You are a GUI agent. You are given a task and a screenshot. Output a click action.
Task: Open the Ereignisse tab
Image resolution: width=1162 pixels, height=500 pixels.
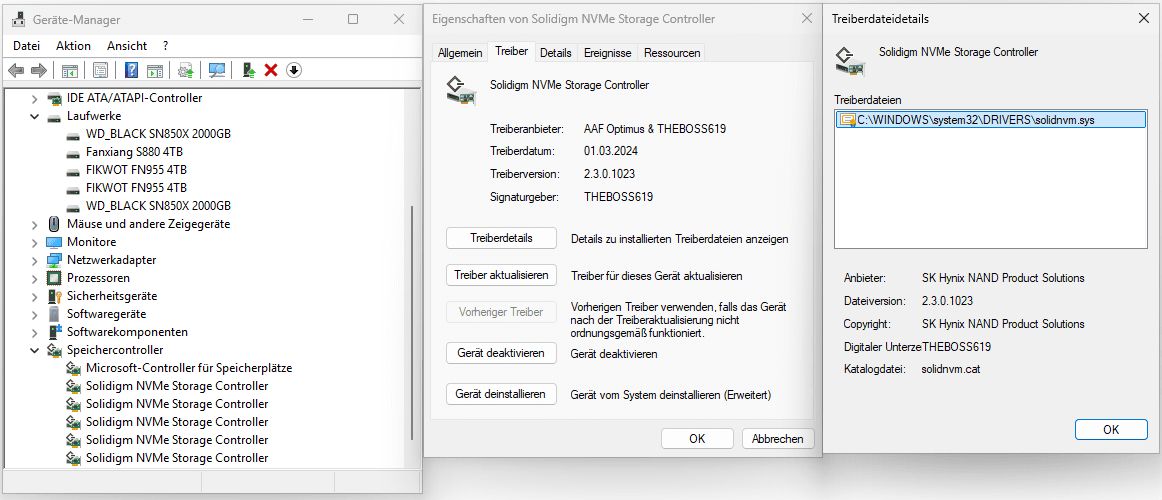608,53
